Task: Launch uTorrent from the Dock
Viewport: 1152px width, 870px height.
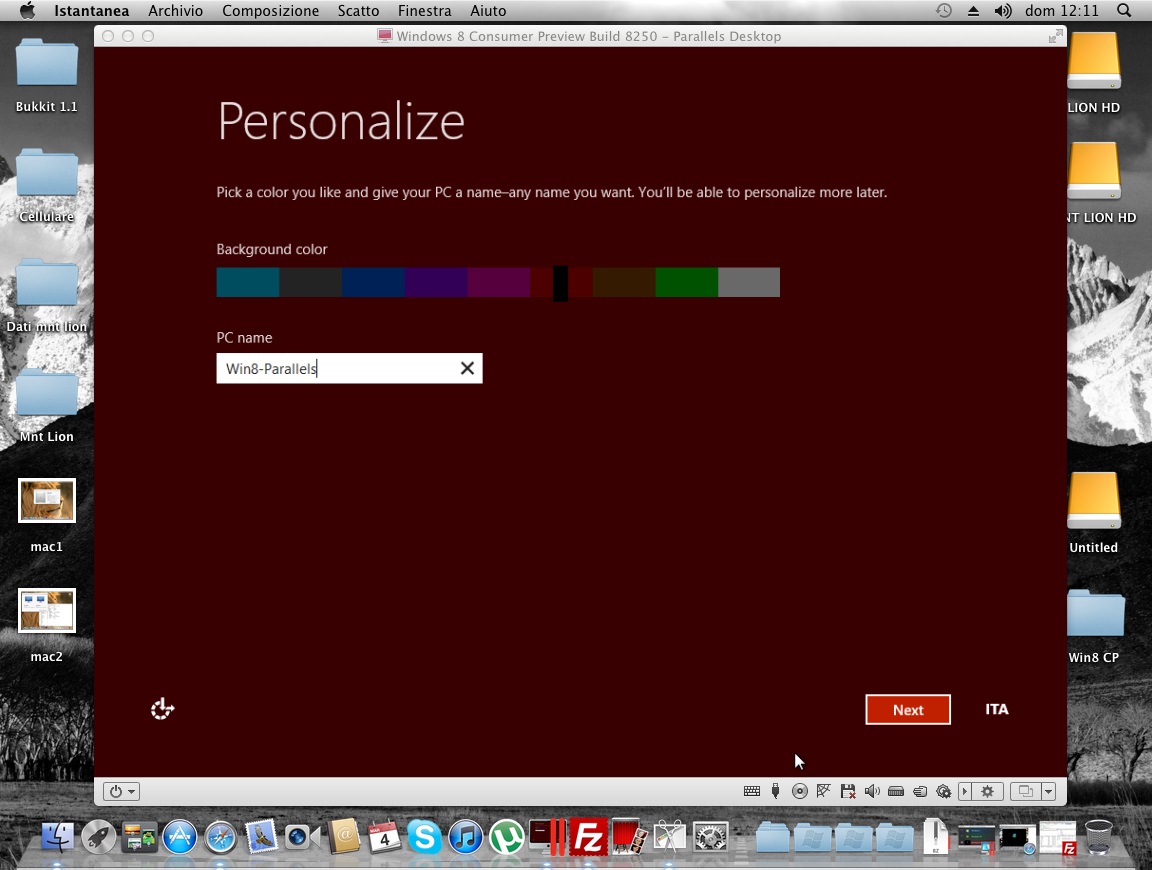Action: pos(507,837)
